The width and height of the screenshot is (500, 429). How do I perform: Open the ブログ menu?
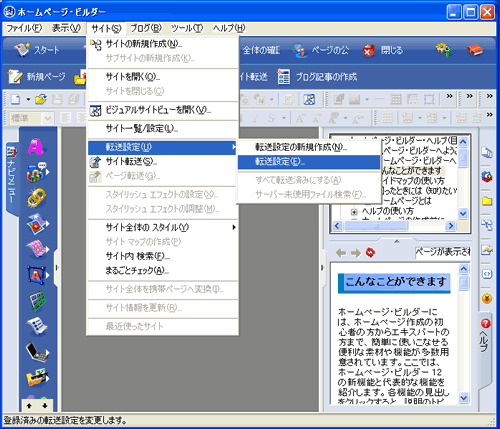tap(146, 29)
